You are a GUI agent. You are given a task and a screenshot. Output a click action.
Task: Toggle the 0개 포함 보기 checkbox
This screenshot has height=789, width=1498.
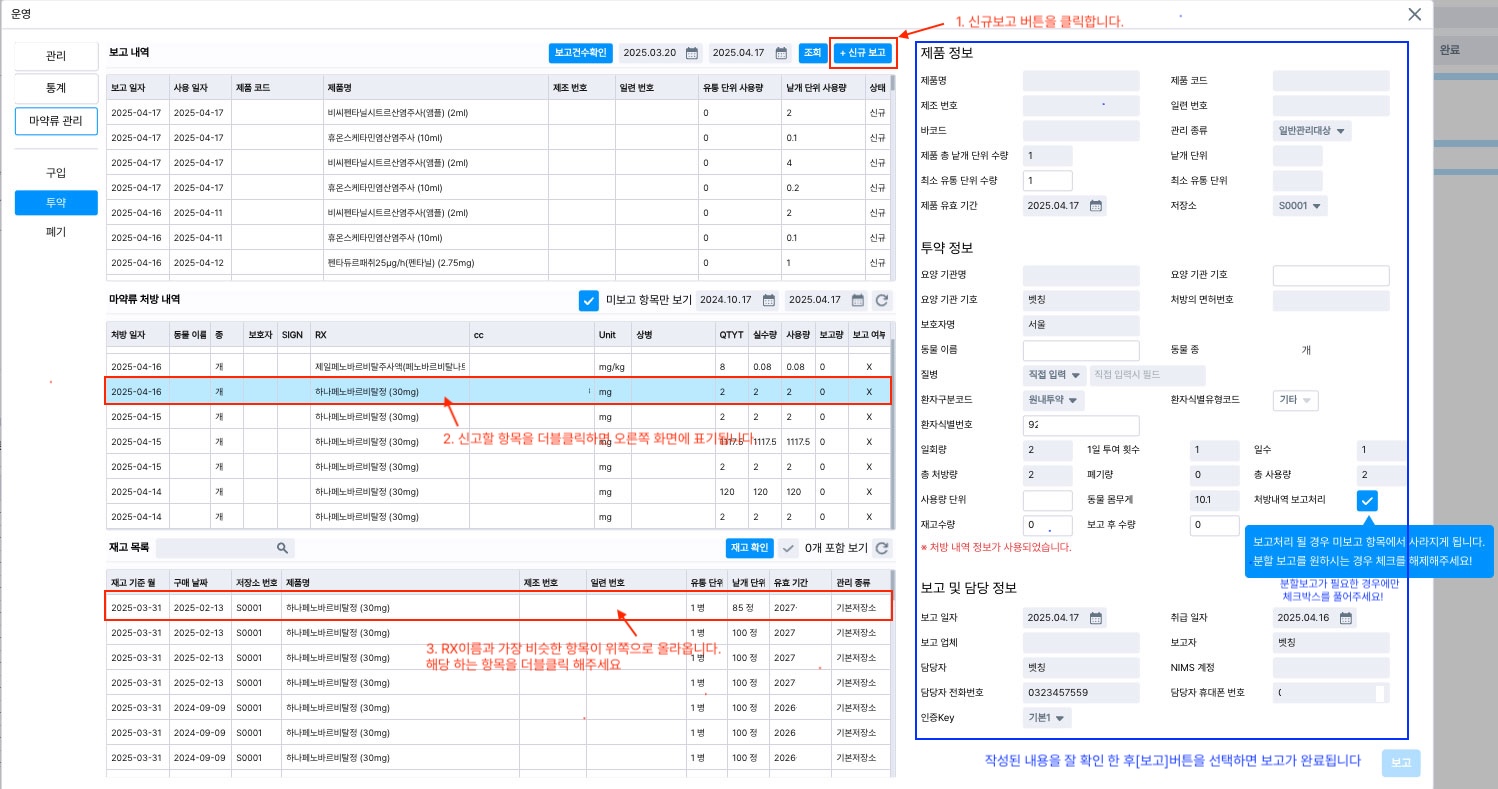pos(789,548)
